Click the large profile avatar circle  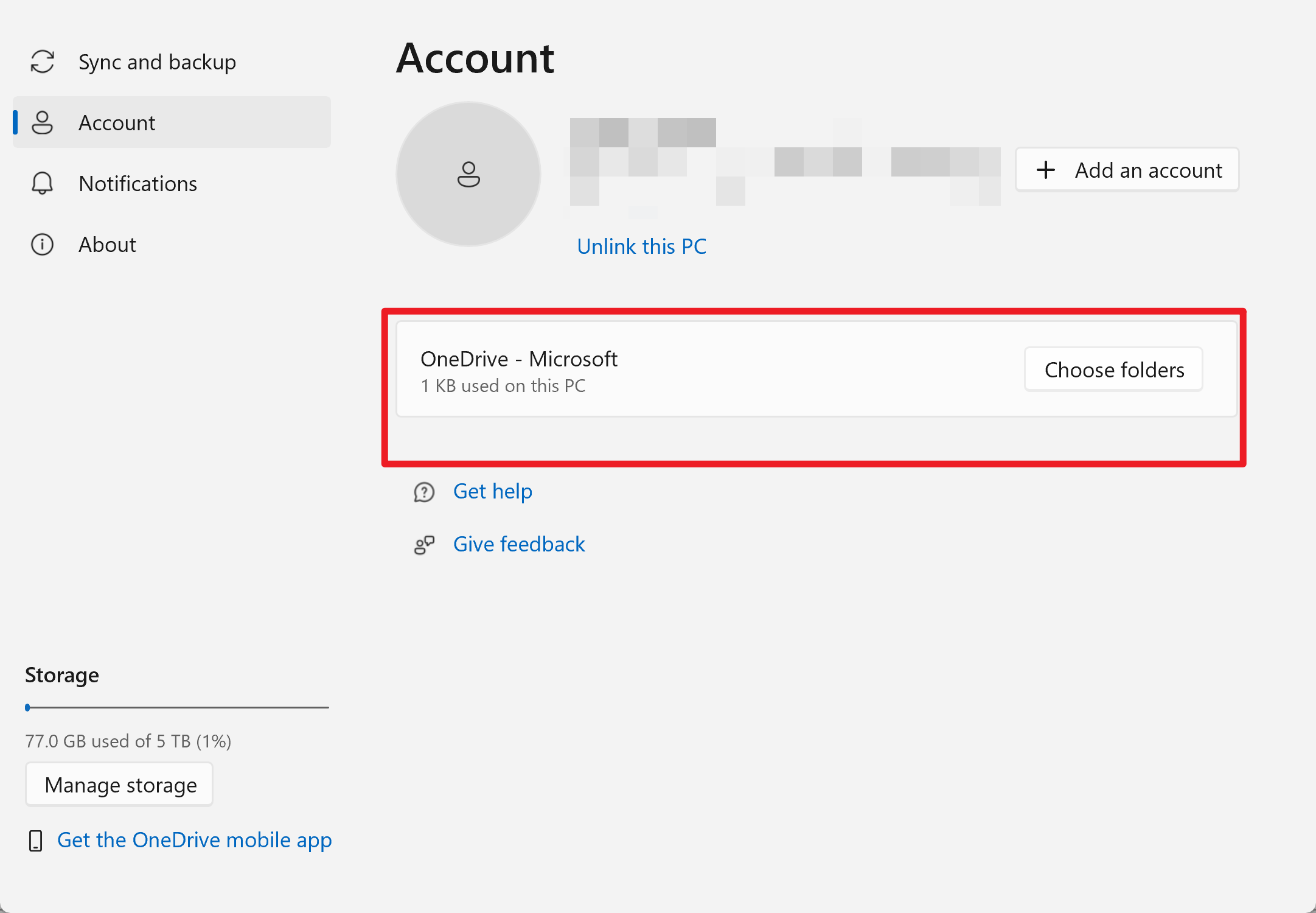coord(468,174)
